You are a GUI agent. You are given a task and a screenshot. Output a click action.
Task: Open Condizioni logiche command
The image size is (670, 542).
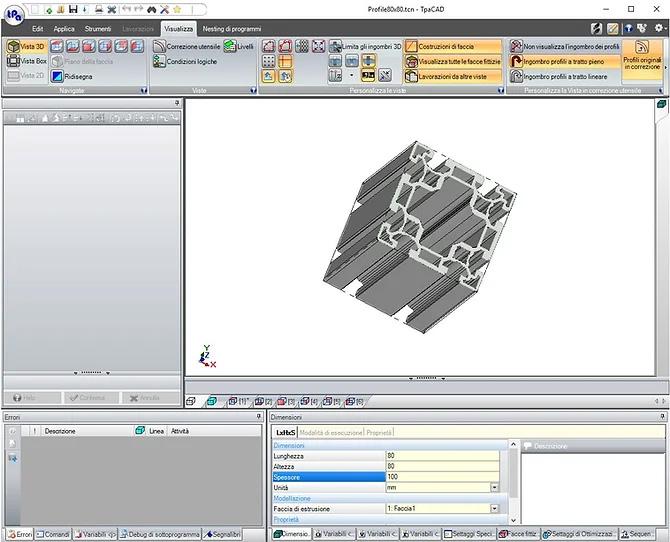point(185,62)
